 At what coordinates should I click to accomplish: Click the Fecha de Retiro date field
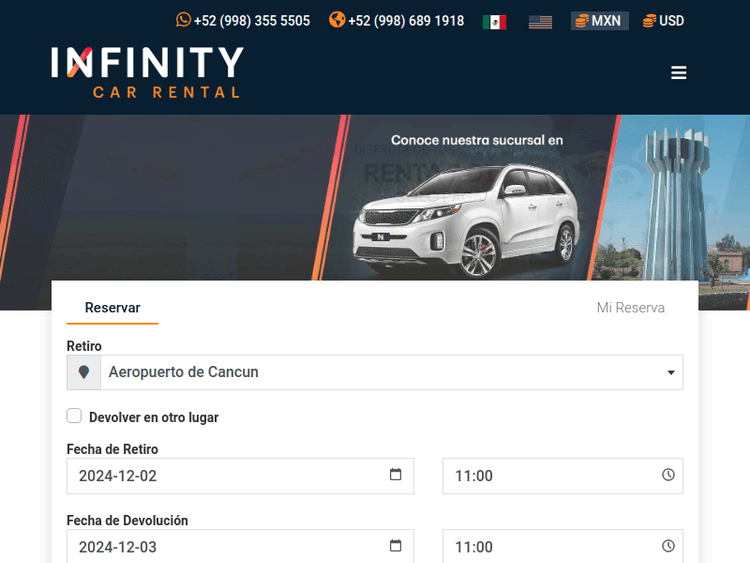tap(240, 476)
